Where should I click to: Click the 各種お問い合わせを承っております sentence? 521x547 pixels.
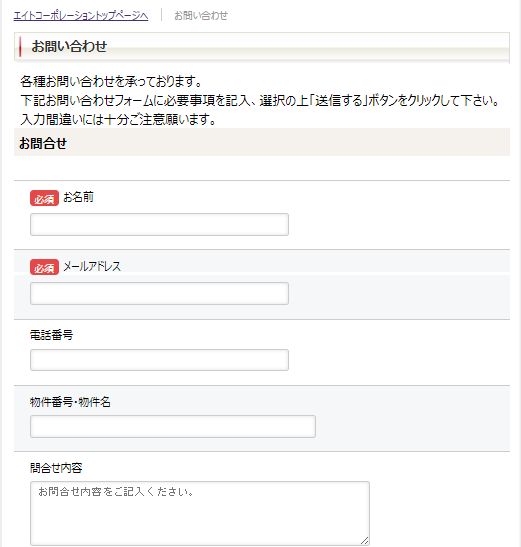111,81
